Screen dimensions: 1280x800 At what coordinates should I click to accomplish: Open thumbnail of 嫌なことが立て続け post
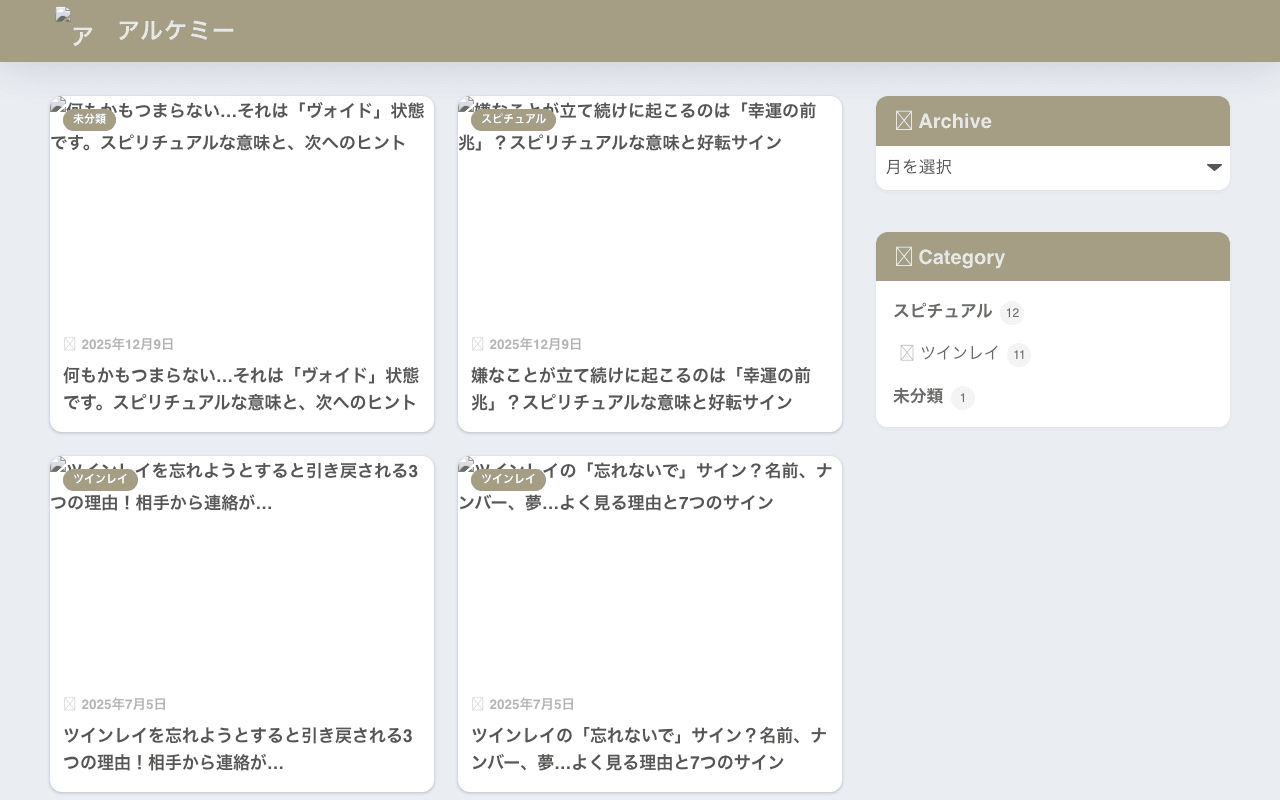click(x=650, y=210)
